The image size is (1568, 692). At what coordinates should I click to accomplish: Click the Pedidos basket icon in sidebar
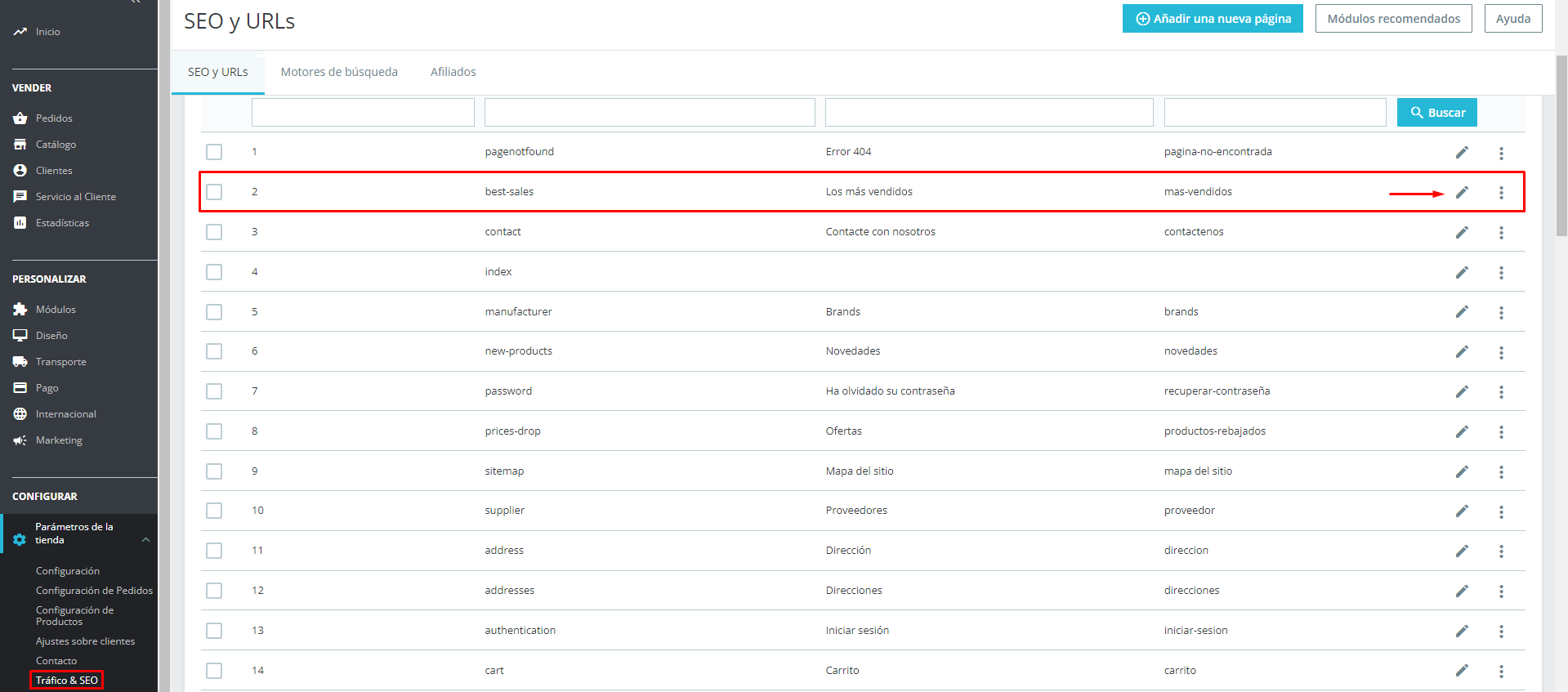click(20, 118)
